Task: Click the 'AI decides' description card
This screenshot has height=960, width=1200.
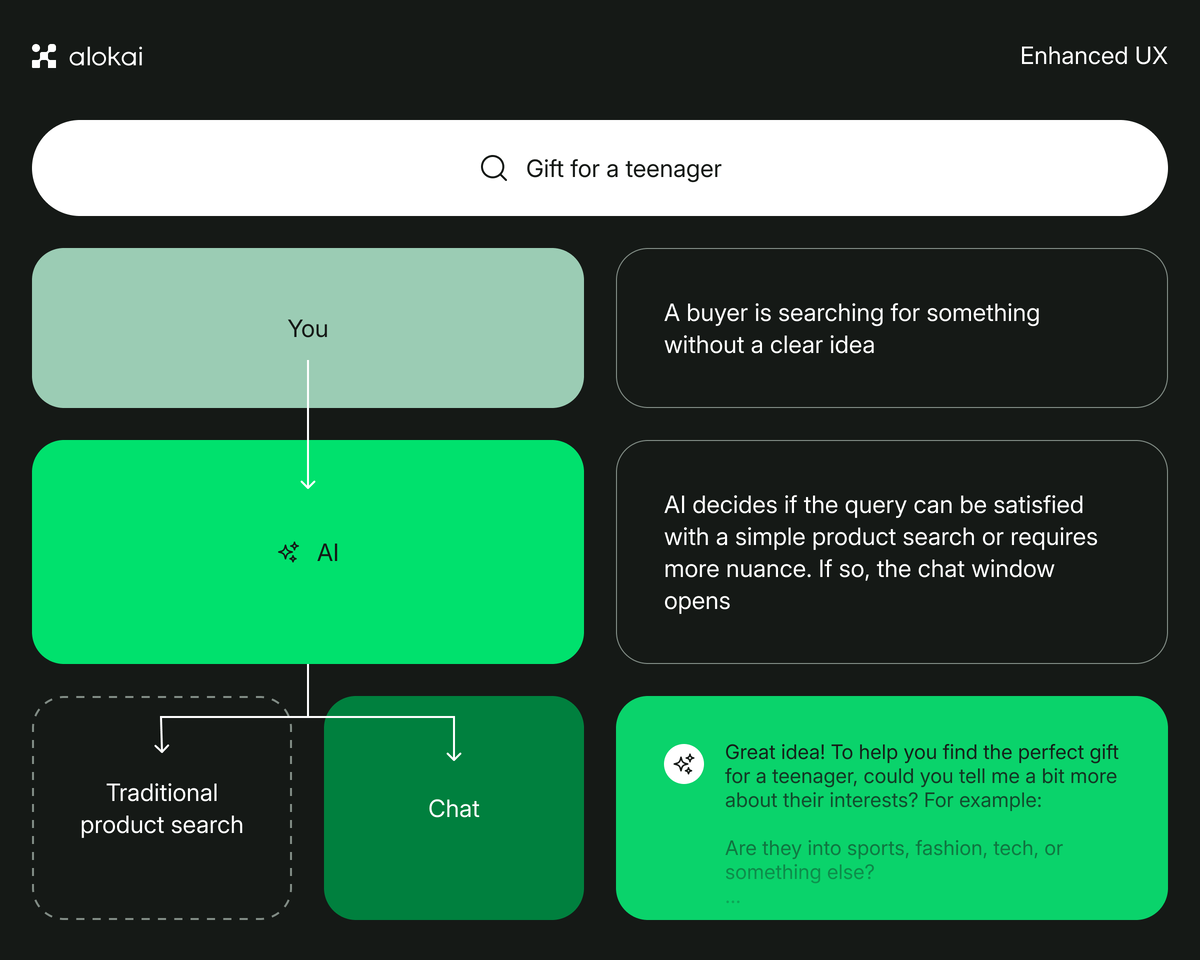Action: [891, 552]
